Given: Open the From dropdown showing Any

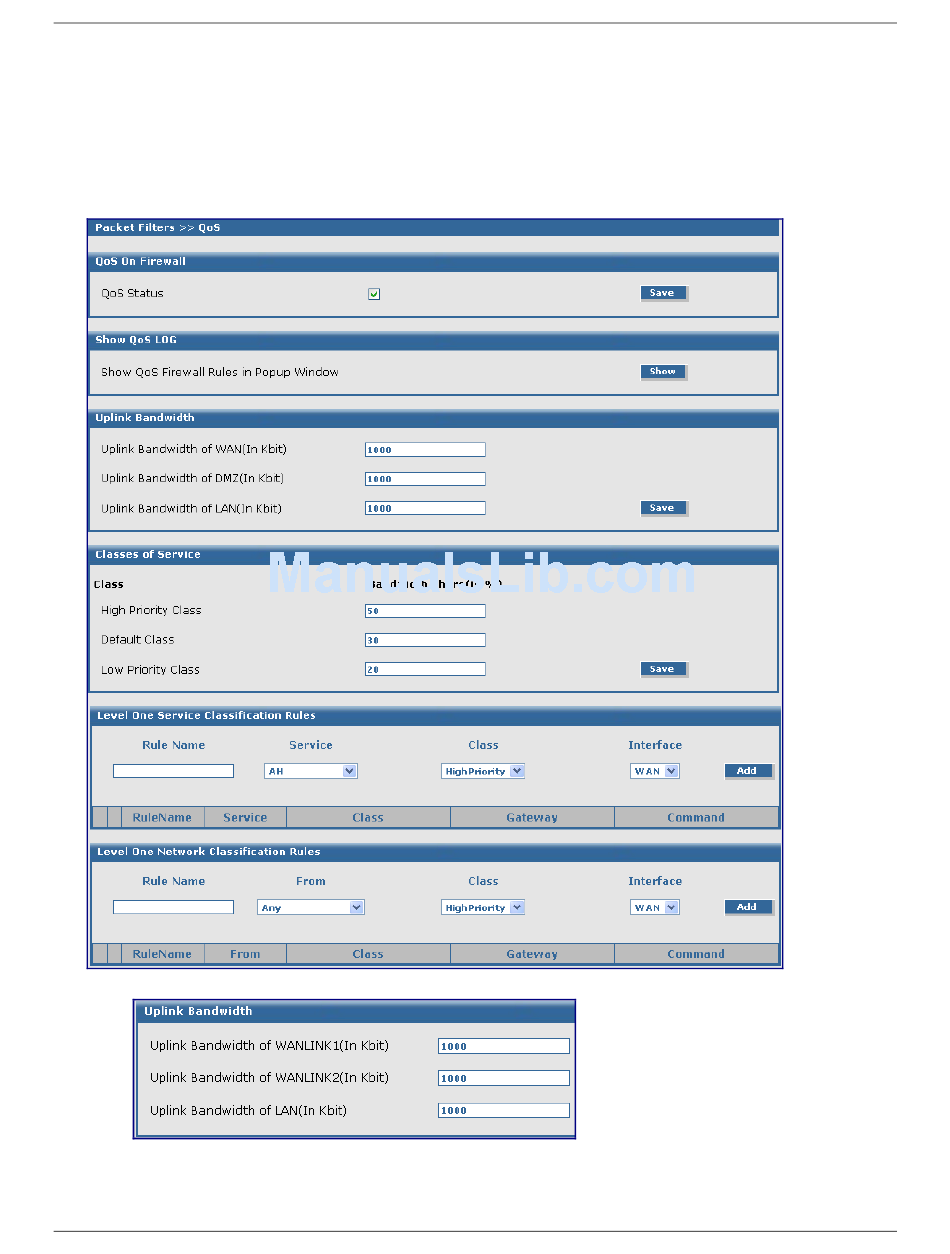Looking at the screenshot, I should 311,907.
